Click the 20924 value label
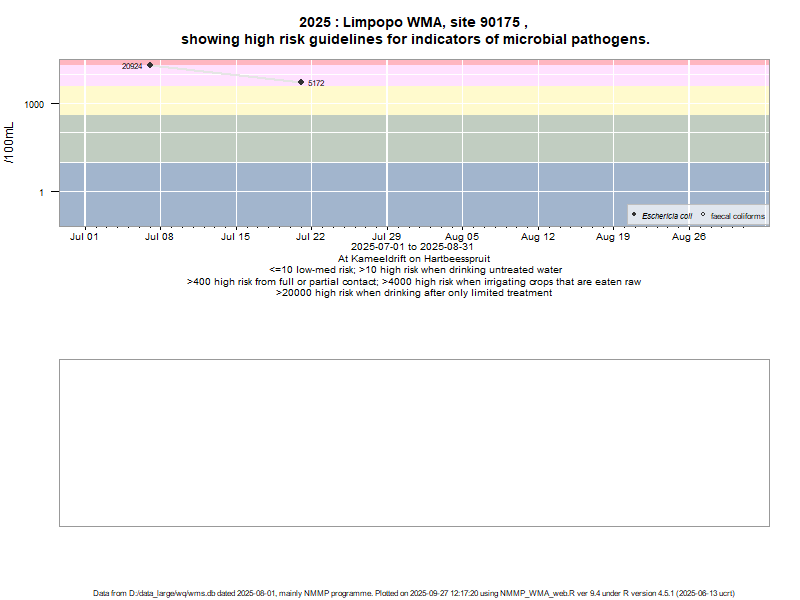The height and width of the screenshot is (600, 800). point(132,66)
